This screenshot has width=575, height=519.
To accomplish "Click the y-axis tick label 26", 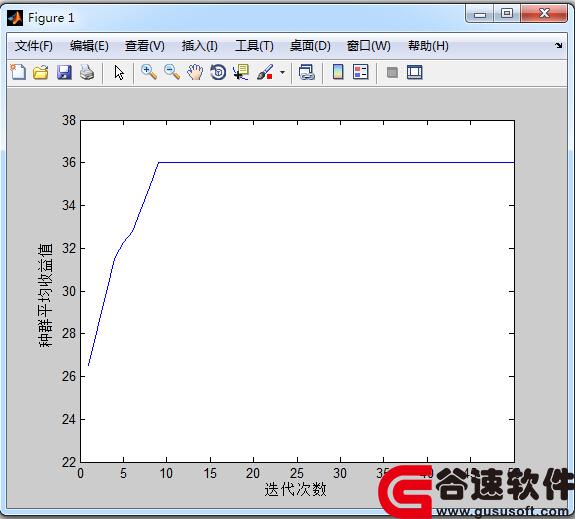I will 69,376.
